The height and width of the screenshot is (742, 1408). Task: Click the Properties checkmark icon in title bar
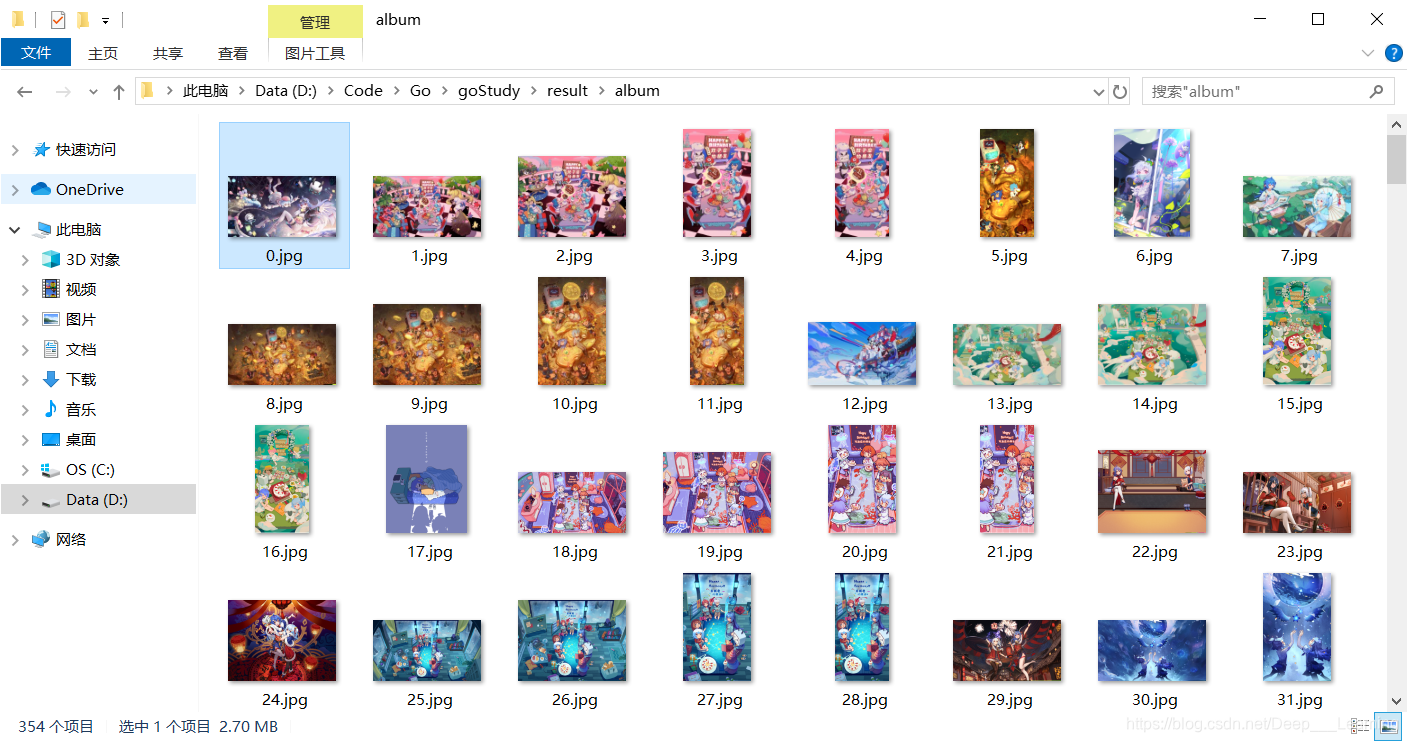(x=58, y=19)
